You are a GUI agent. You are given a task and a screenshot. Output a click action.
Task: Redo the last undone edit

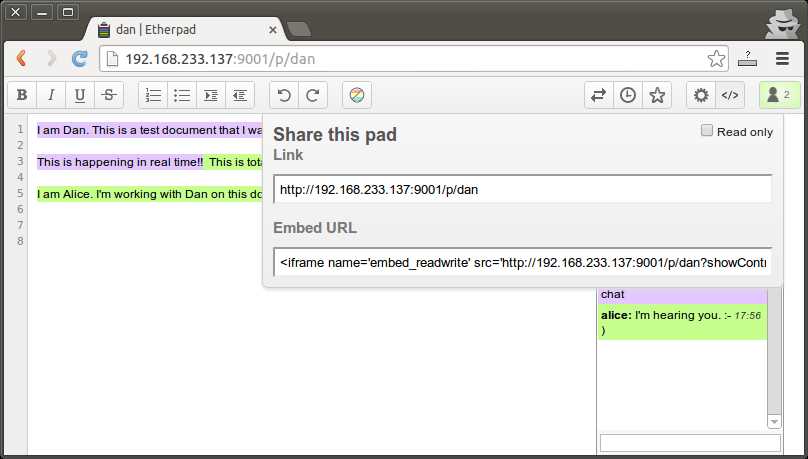pos(313,95)
